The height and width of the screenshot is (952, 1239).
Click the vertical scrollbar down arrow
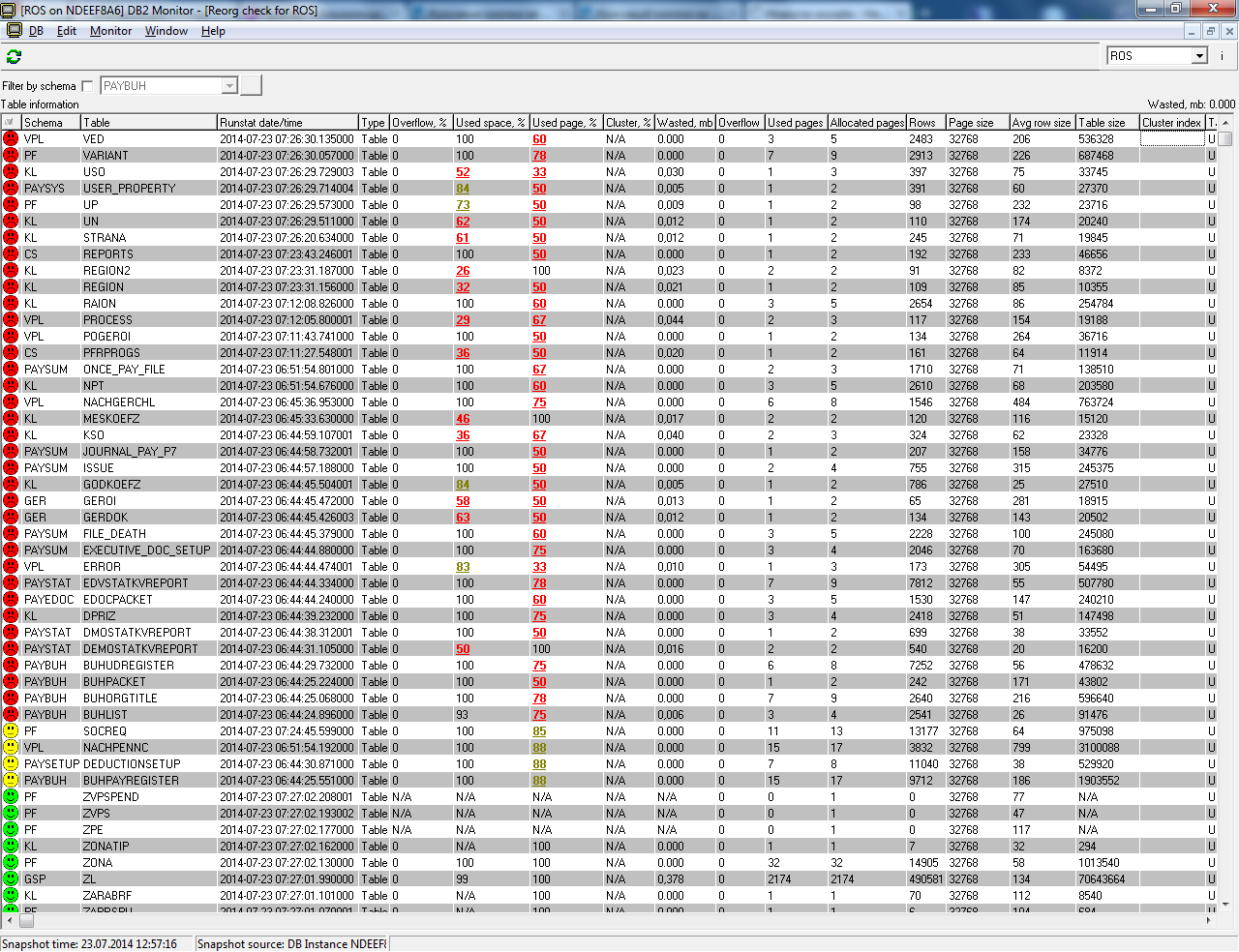tap(1225, 904)
